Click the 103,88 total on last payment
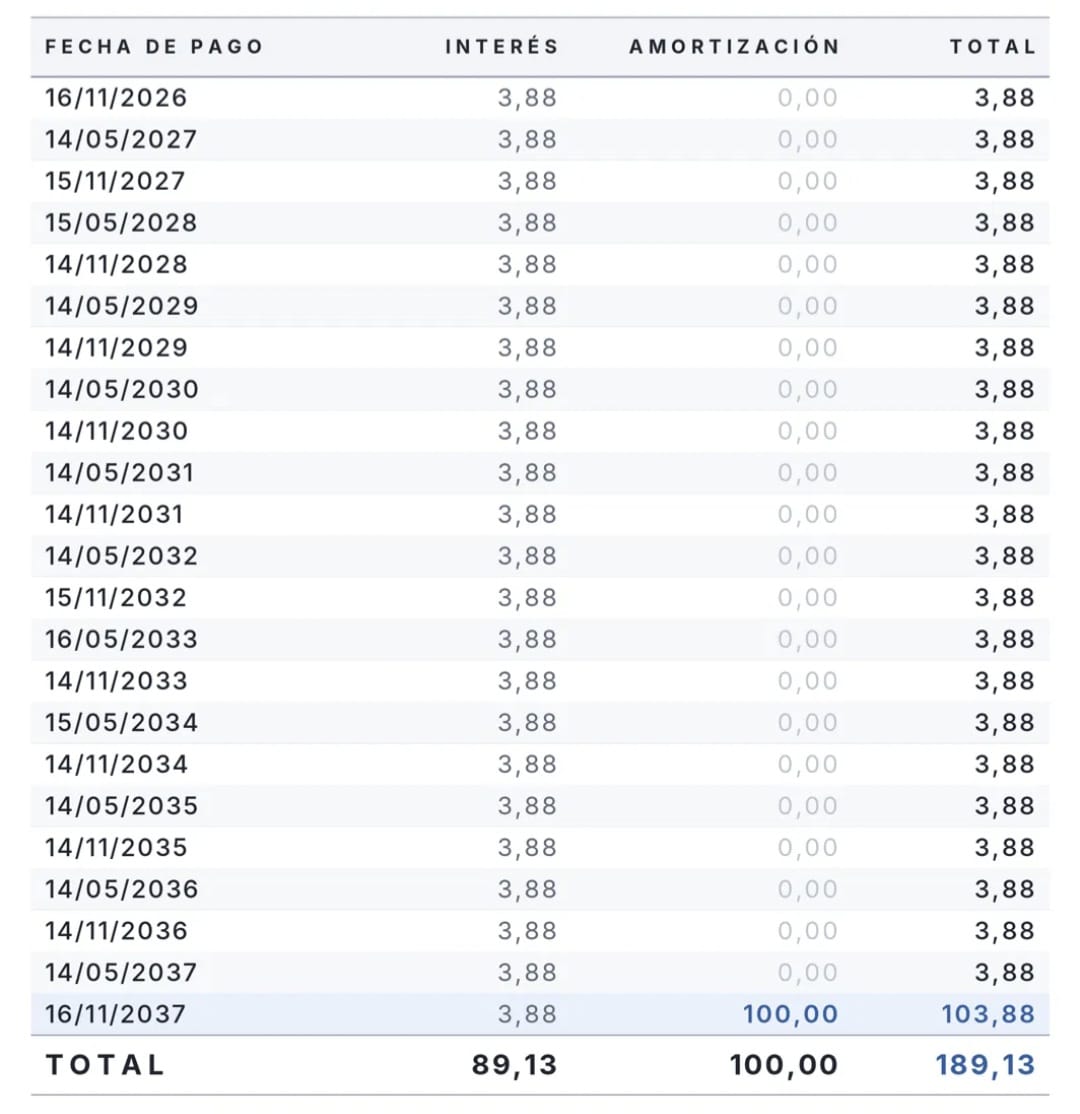Screen dimensions: 1080x1114 [x=988, y=1015]
